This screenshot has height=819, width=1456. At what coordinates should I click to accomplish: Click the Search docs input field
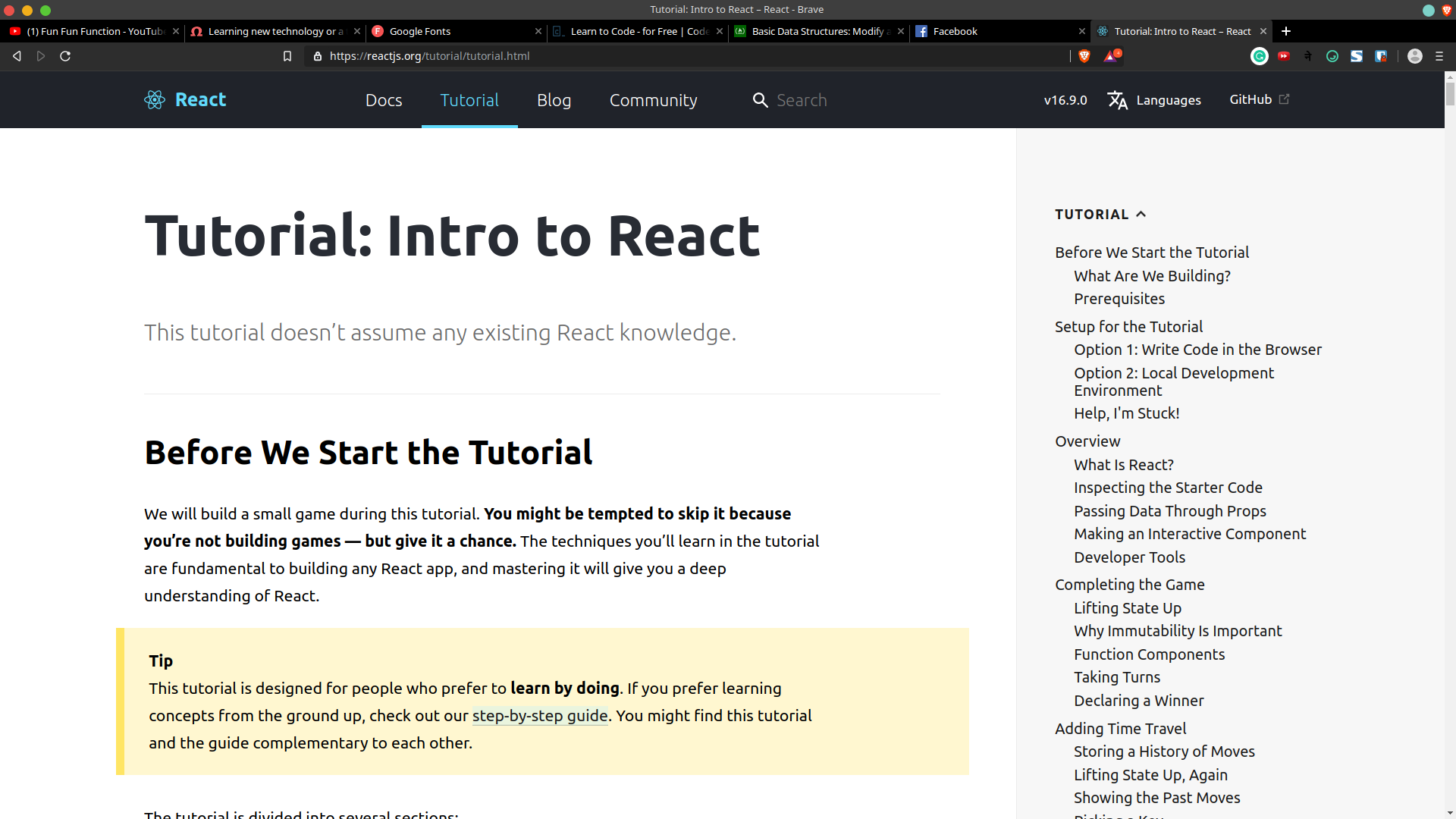[802, 100]
